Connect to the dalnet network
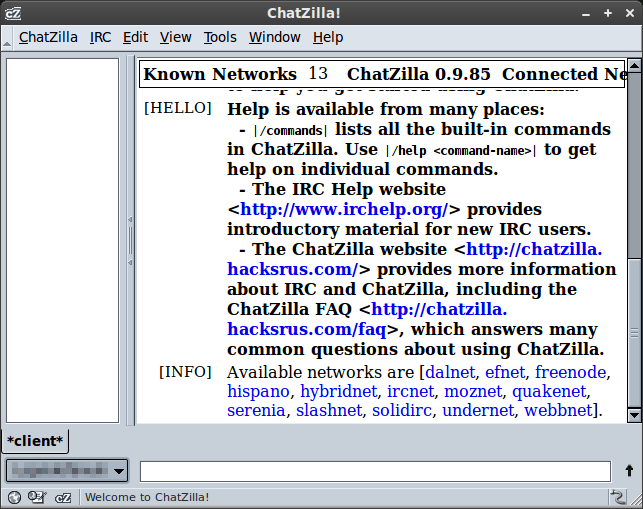This screenshot has height=509, width=643. tap(450, 372)
